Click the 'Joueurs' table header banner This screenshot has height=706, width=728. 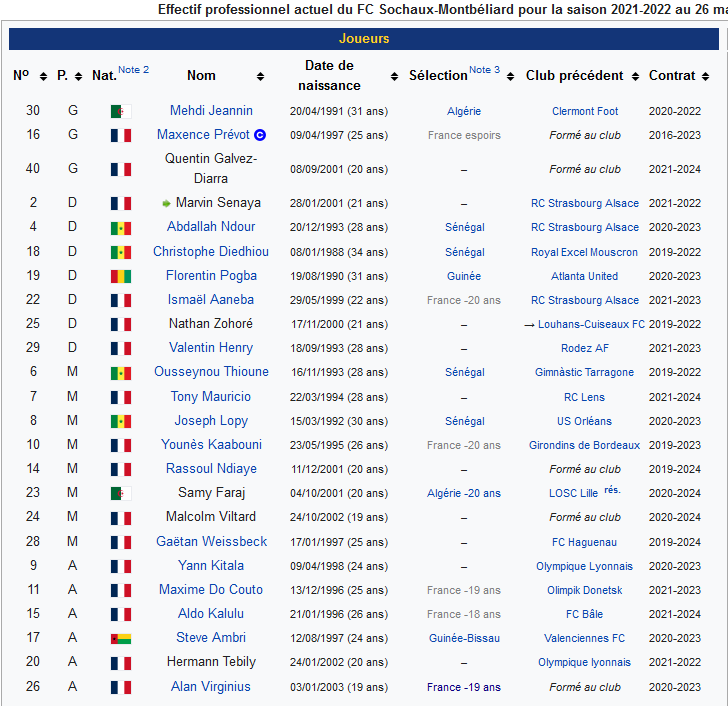(364, 39)
